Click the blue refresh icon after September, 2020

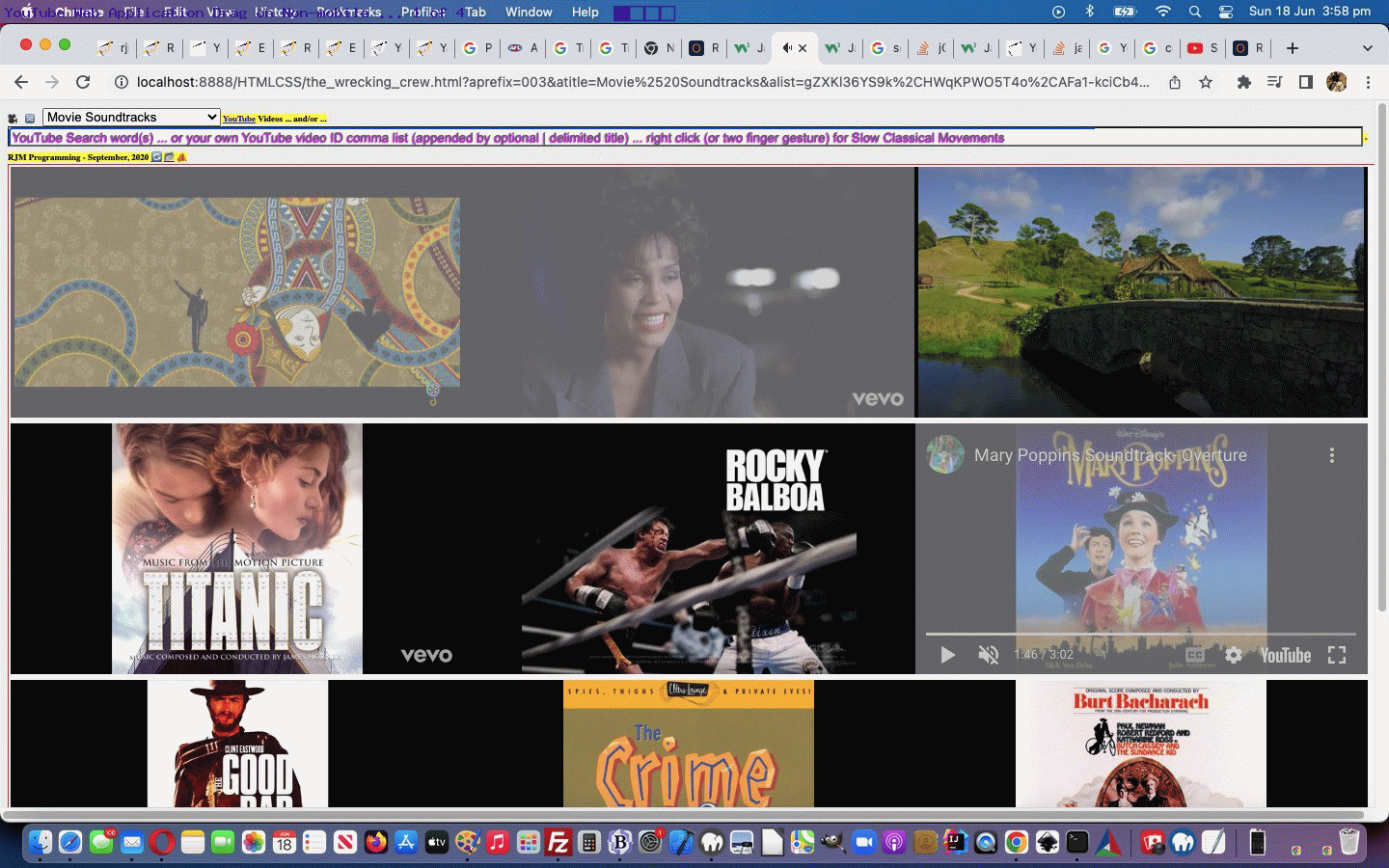pyautogui.click(x=157, y=156)
